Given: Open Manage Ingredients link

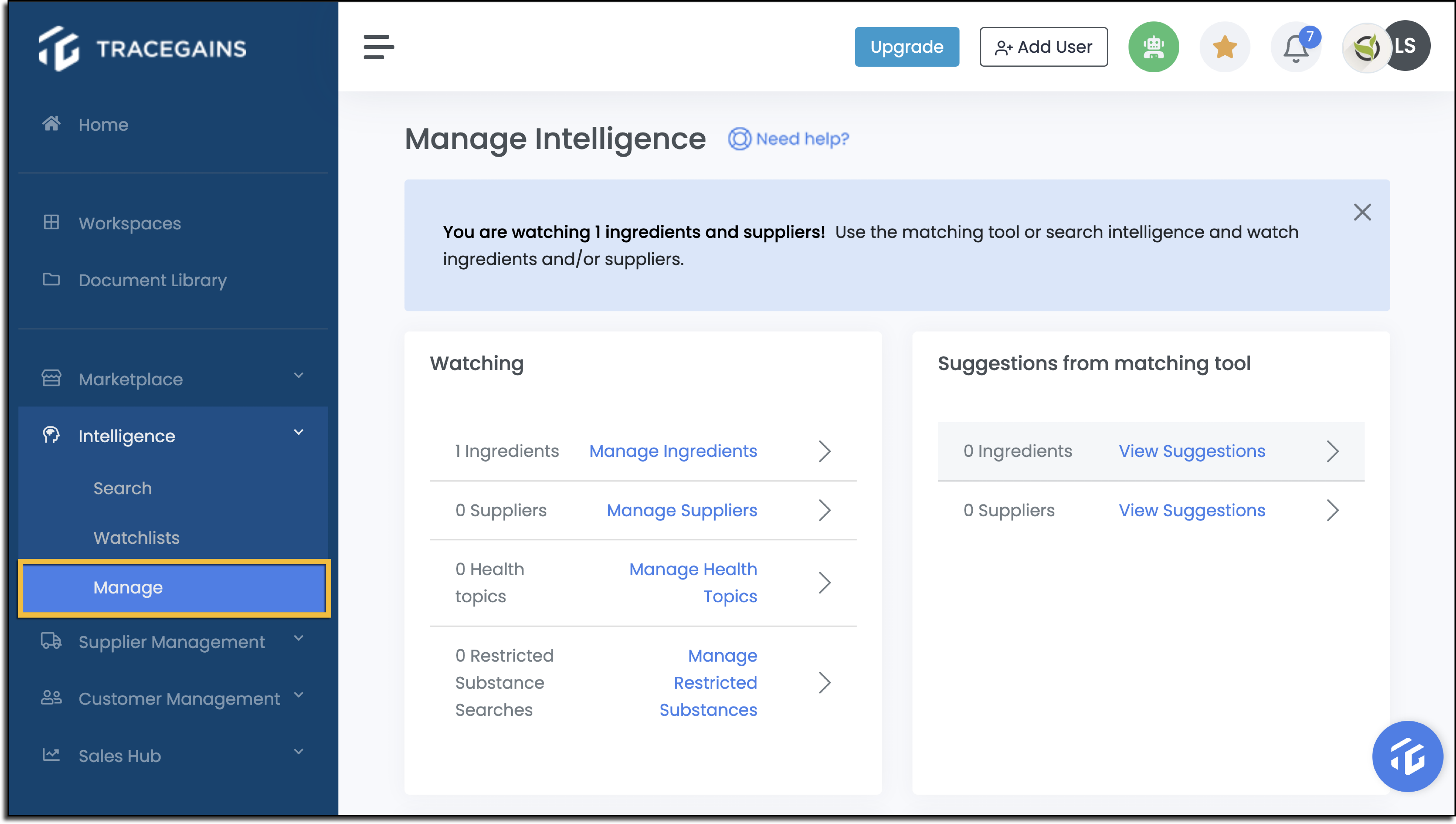Looking at the screenshot, I should point(673,451).
